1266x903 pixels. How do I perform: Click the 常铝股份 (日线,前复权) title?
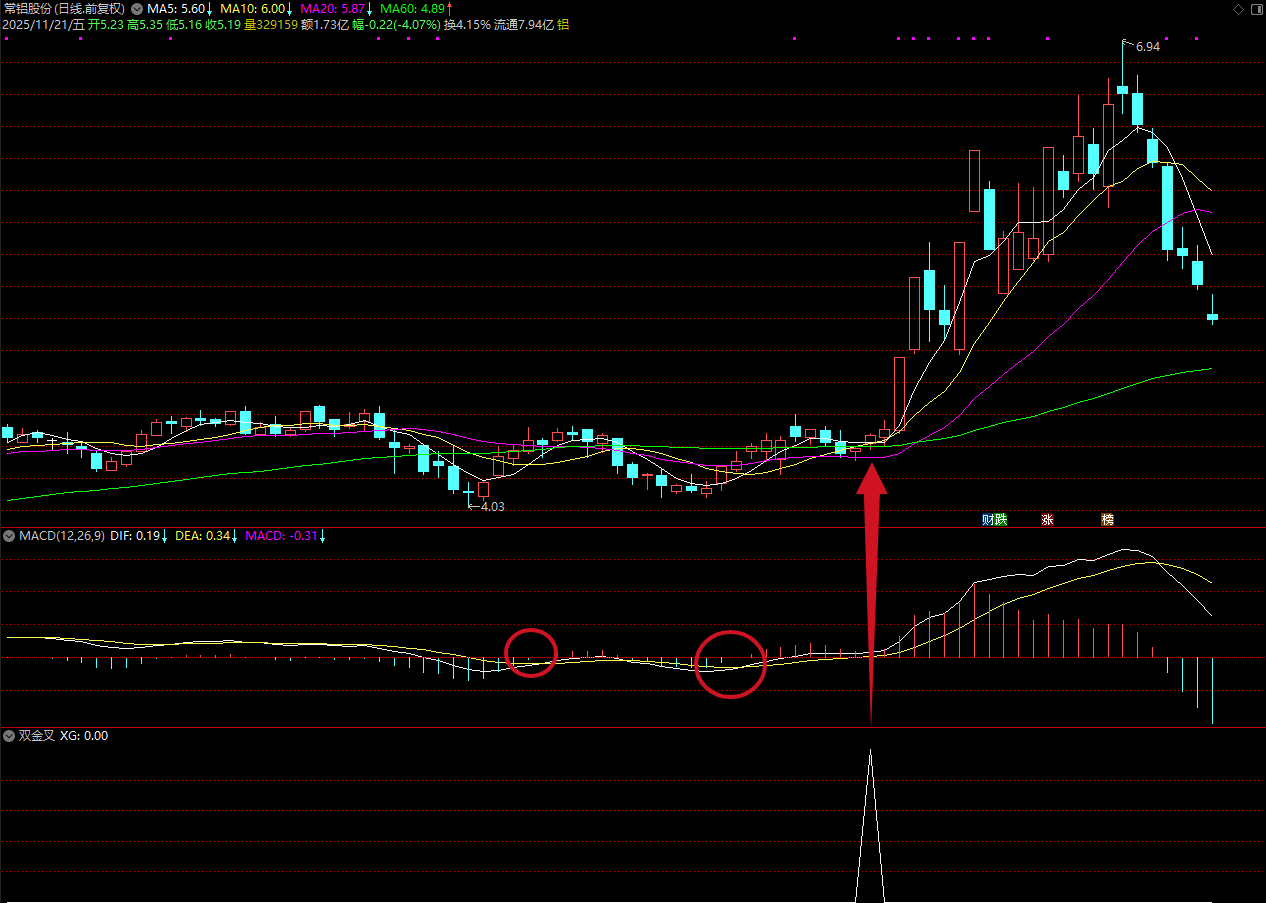[64, 8]
